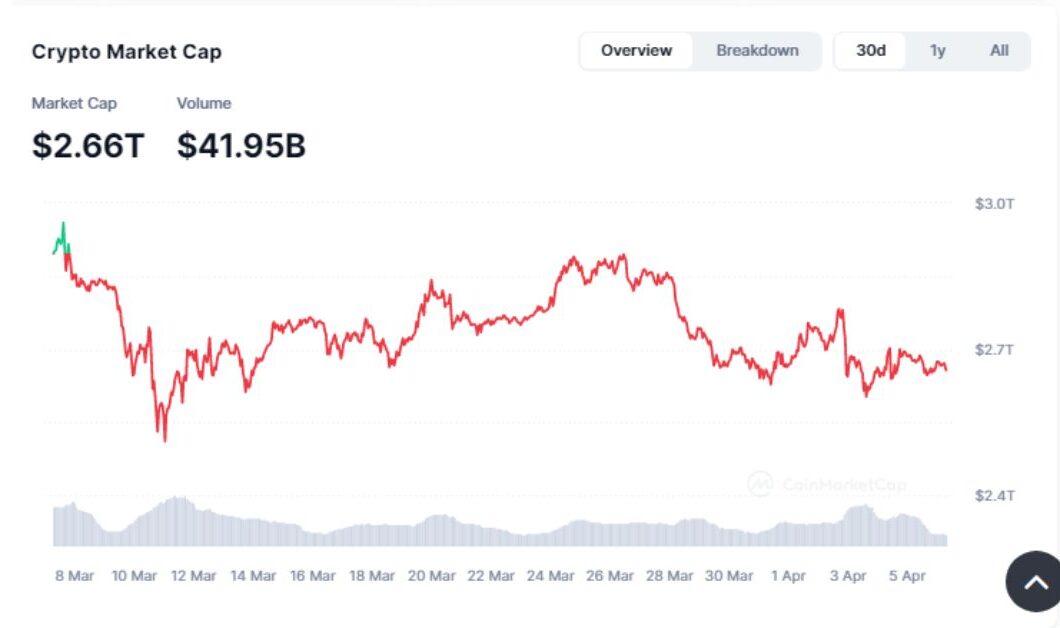Switch to the Overview tab
The height and width of the screenshot is (628, 1060).
pos(637,51)
